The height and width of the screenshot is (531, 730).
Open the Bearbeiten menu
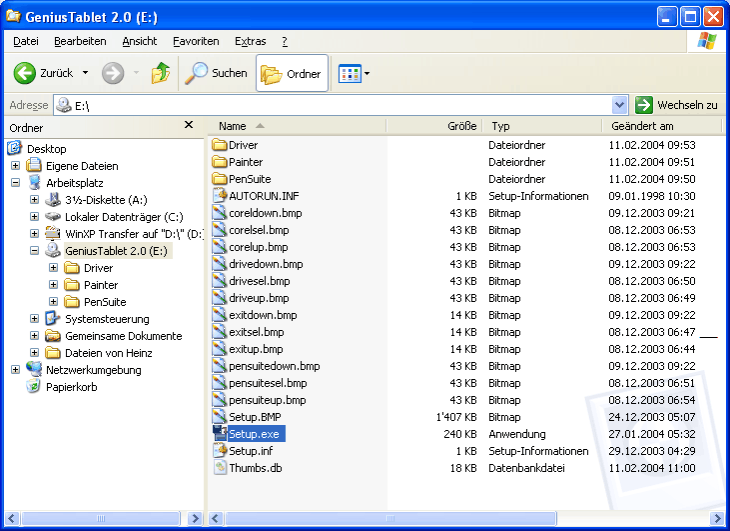(80, 41)
